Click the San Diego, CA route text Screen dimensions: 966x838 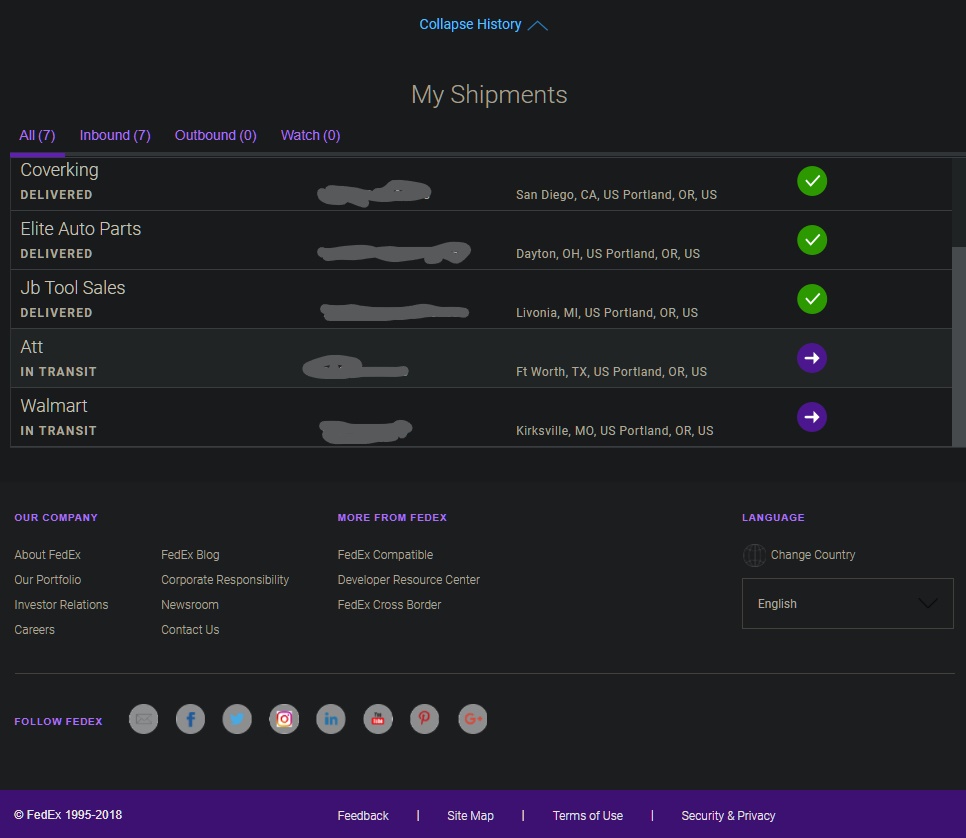tap(616, 195)
